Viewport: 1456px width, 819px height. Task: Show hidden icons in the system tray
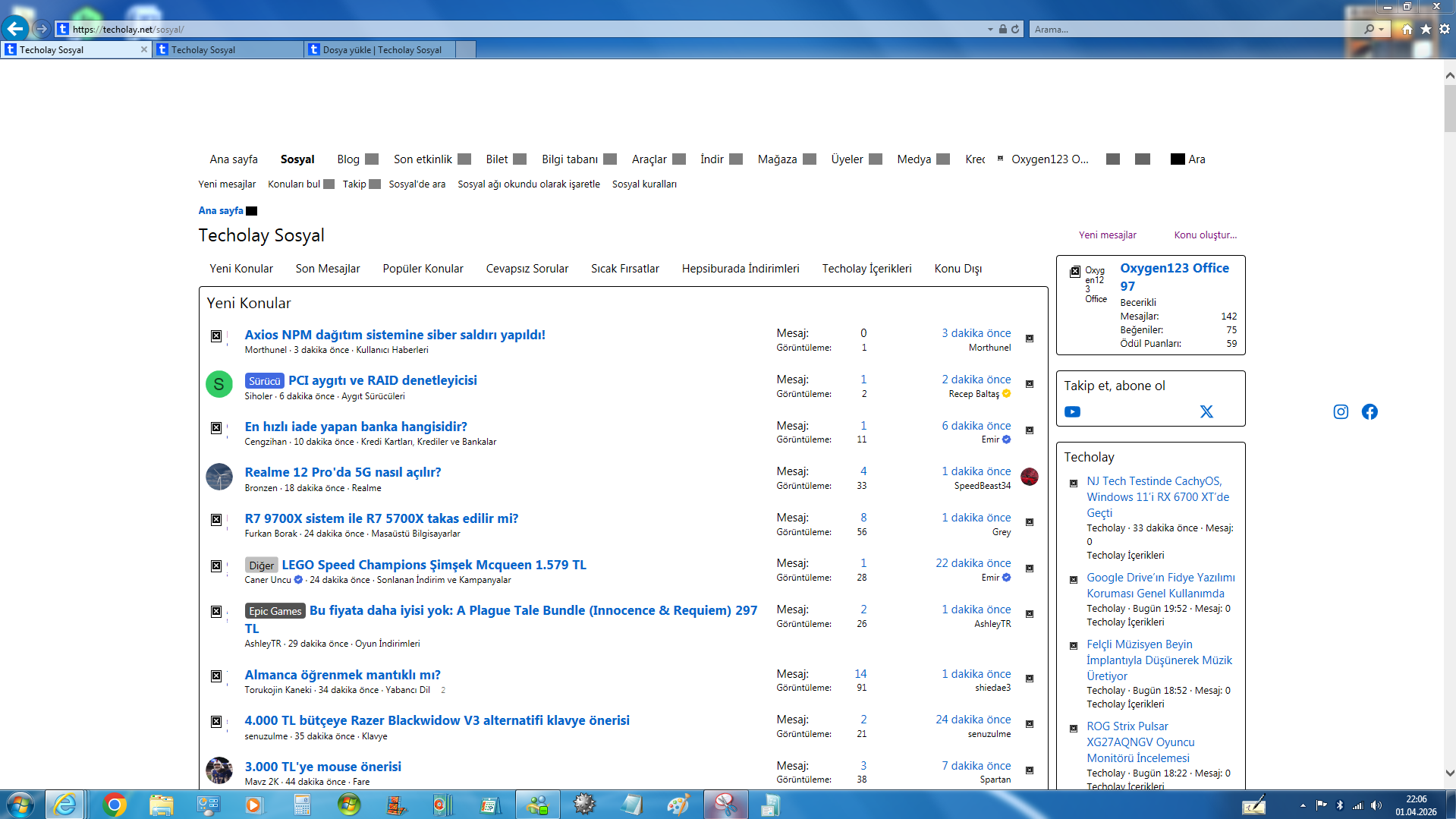coord(1303,805)
